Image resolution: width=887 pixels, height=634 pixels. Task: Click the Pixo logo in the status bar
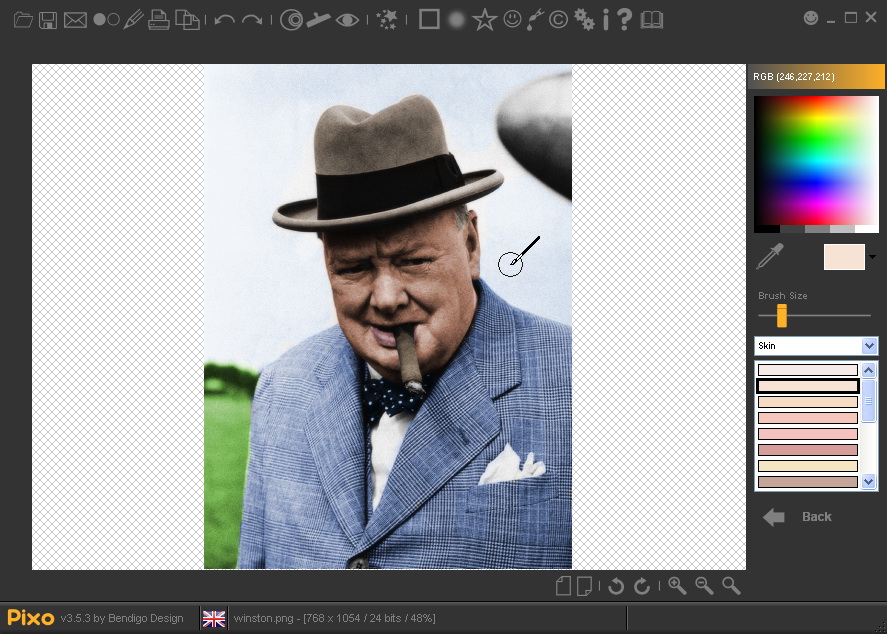(31, 618)
